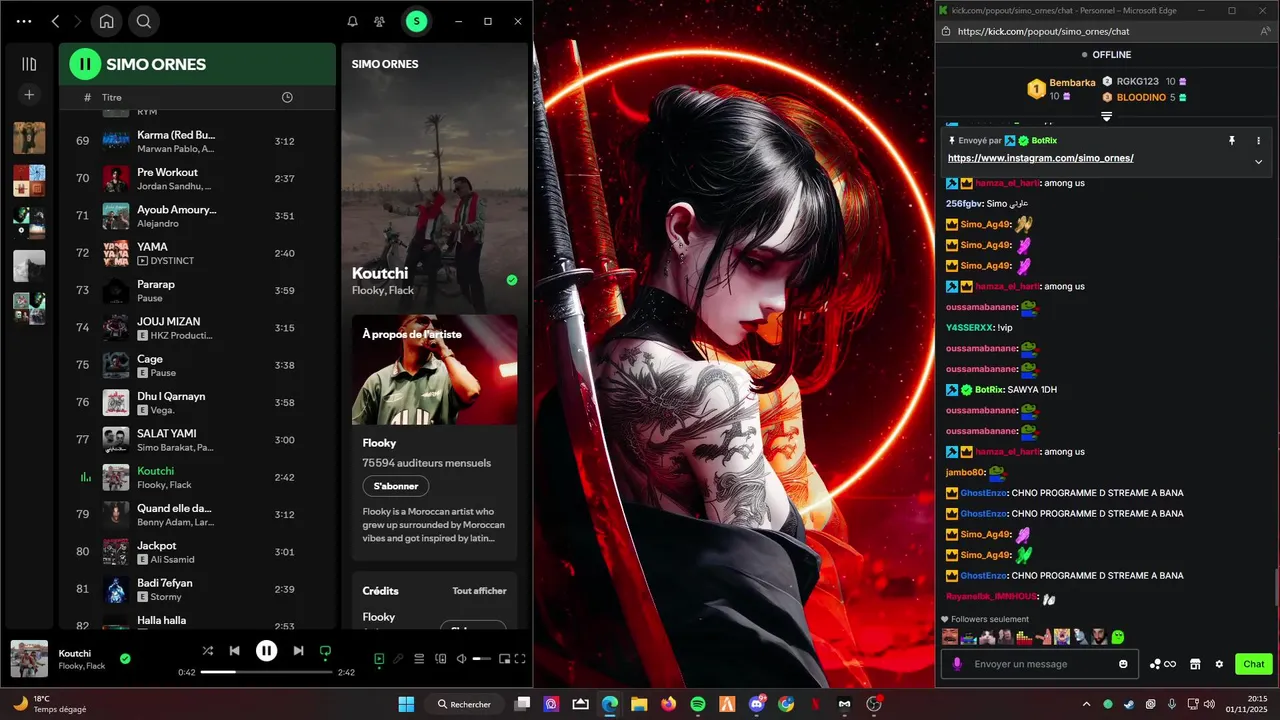Skip to previous track
The height and width of the screenshot is (720, 1280).
234,651
